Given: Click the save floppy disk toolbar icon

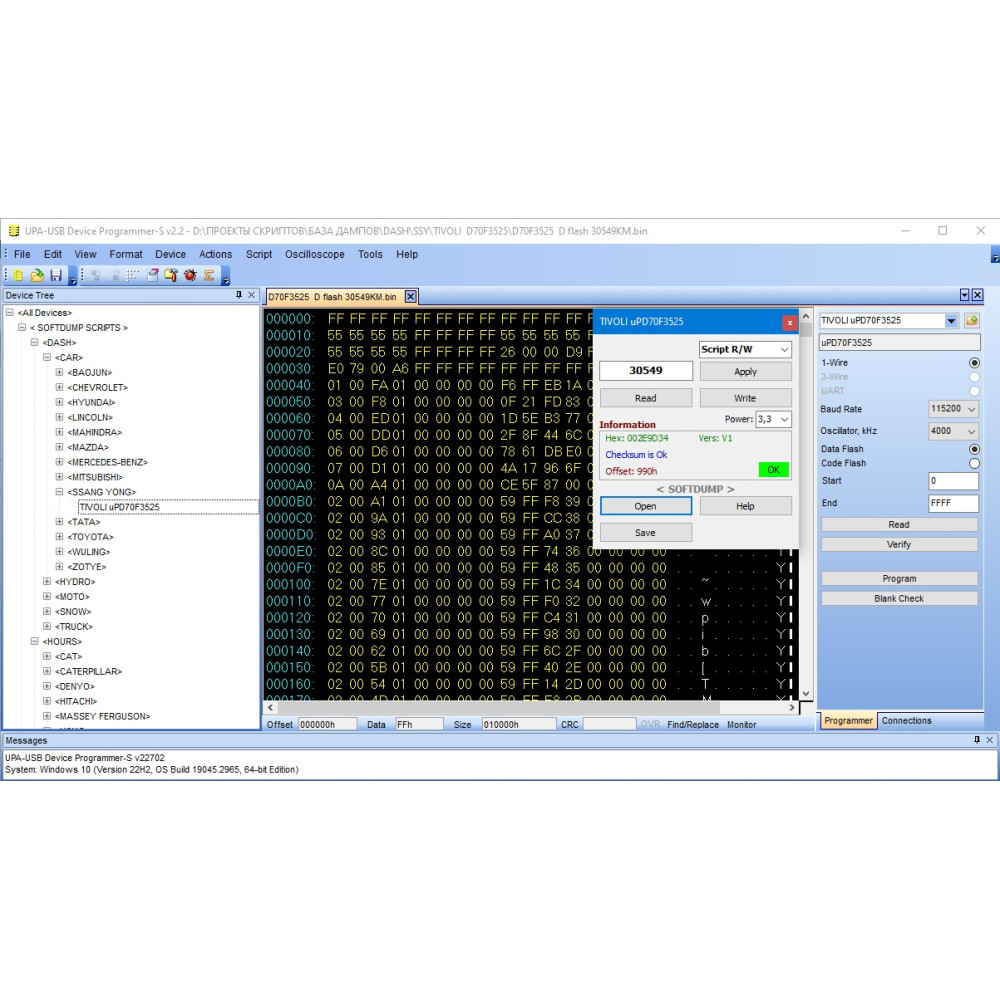Looking at the screenshot, I should coord(56,276).
